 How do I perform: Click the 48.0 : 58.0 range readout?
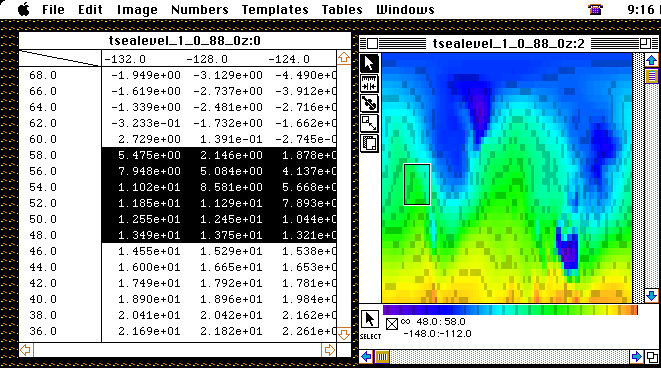click(x=441, y=322)
